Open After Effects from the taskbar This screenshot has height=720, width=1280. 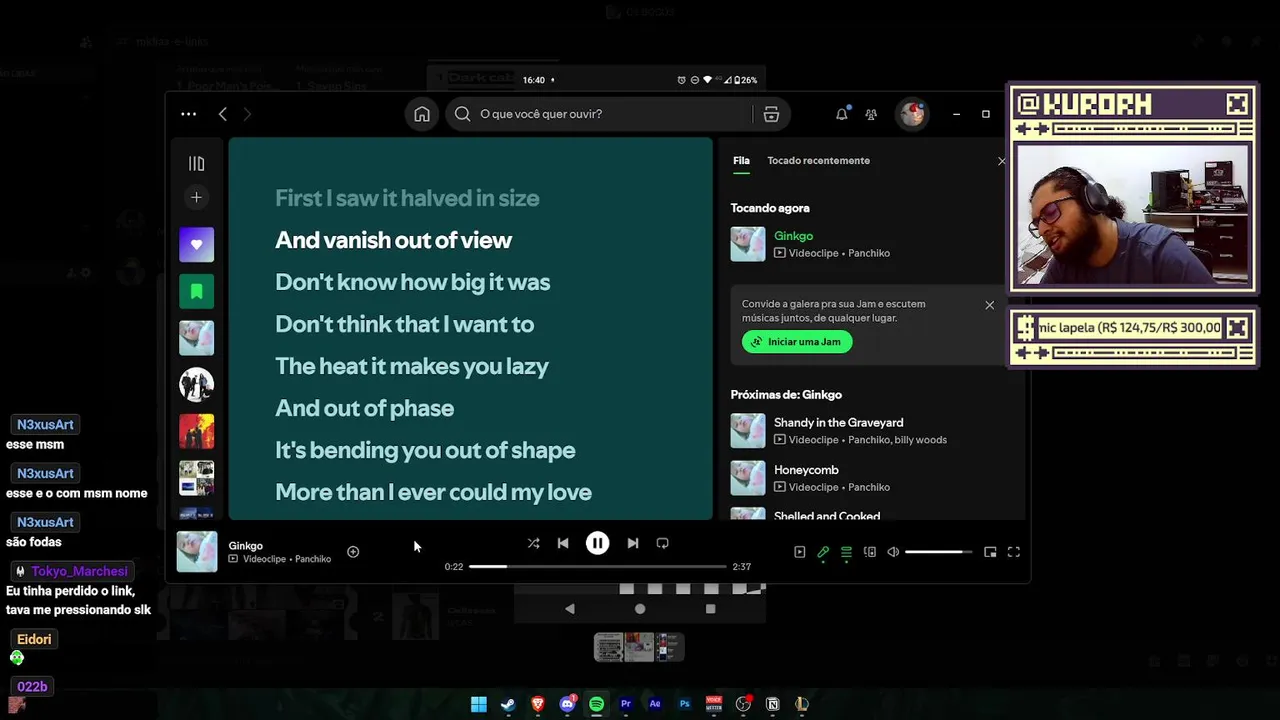655,704
